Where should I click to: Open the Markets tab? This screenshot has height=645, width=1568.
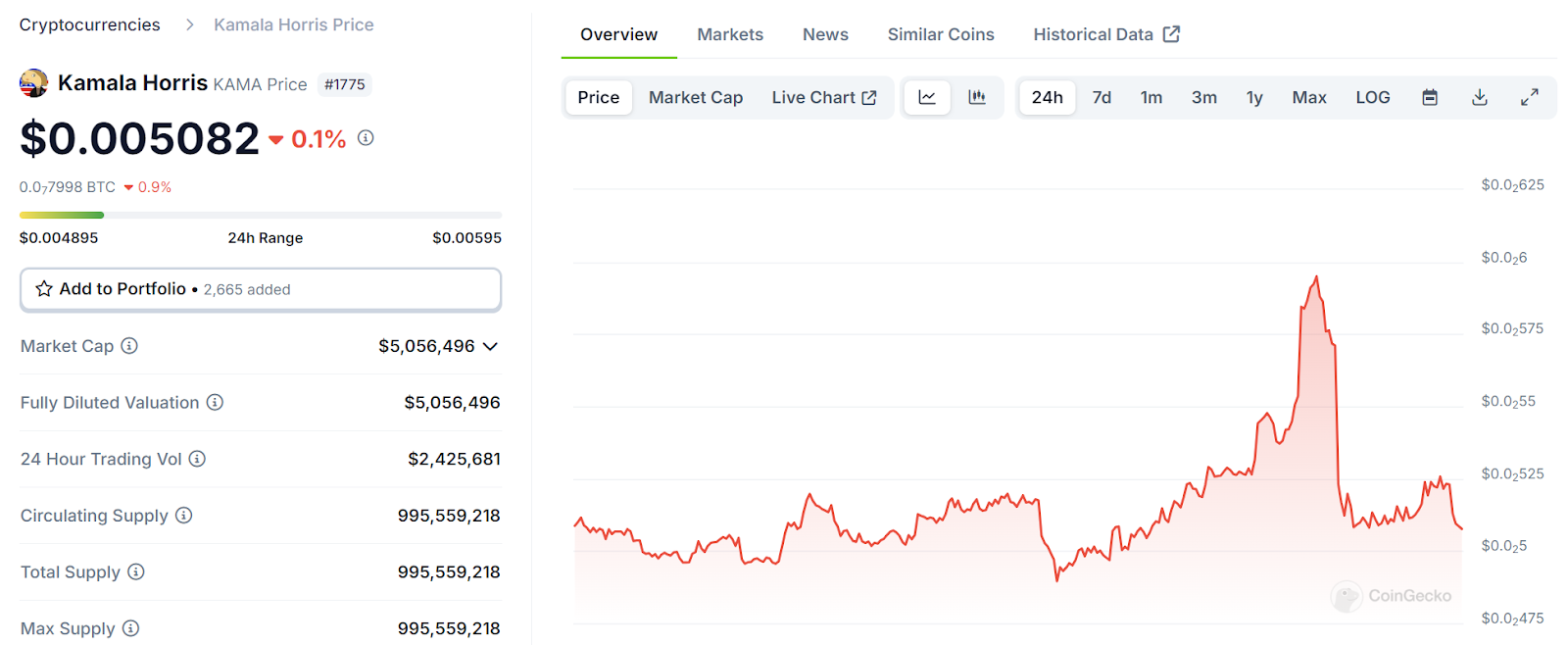(730, 34)
